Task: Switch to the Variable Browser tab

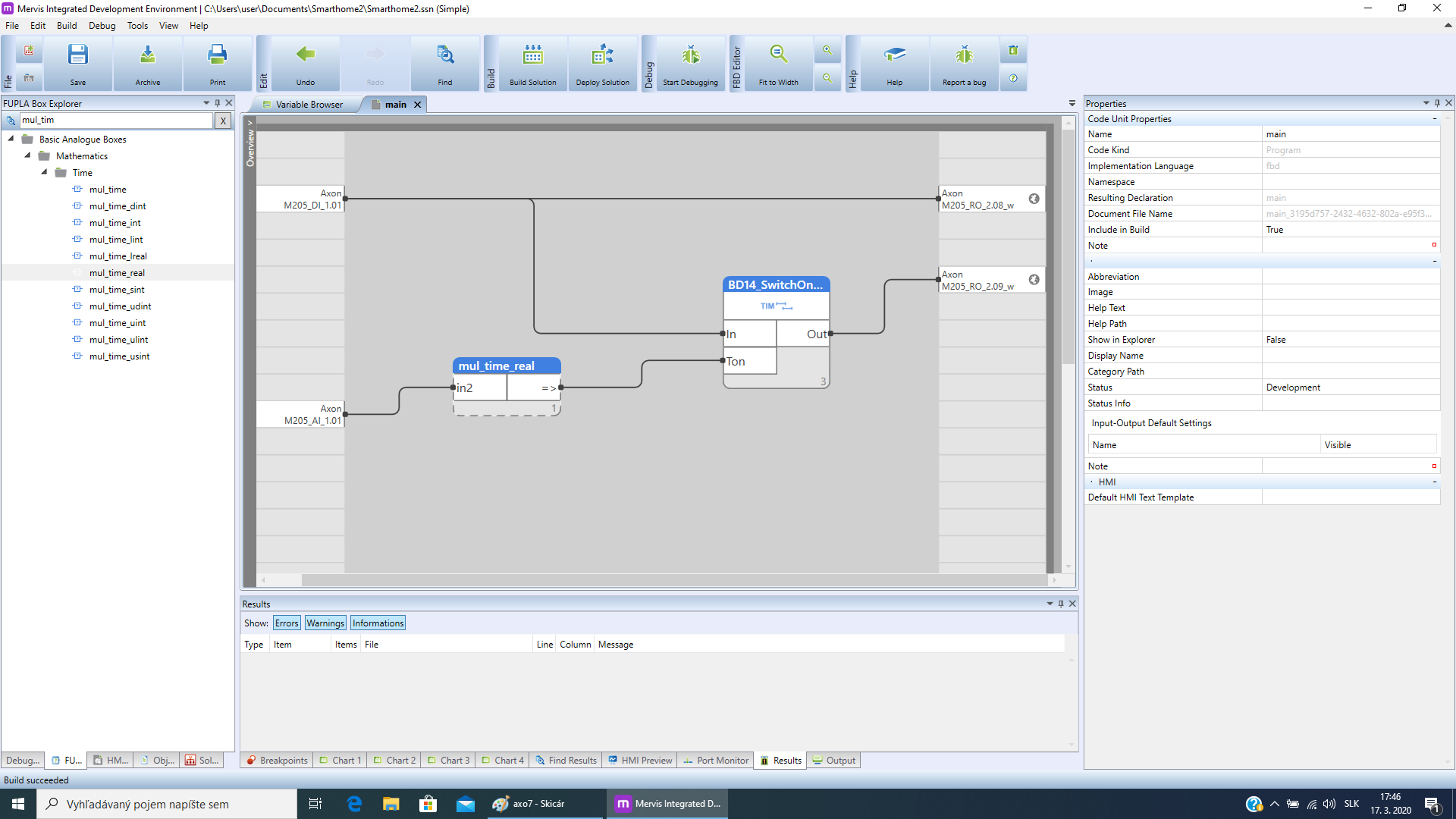Action: [309, 105]
